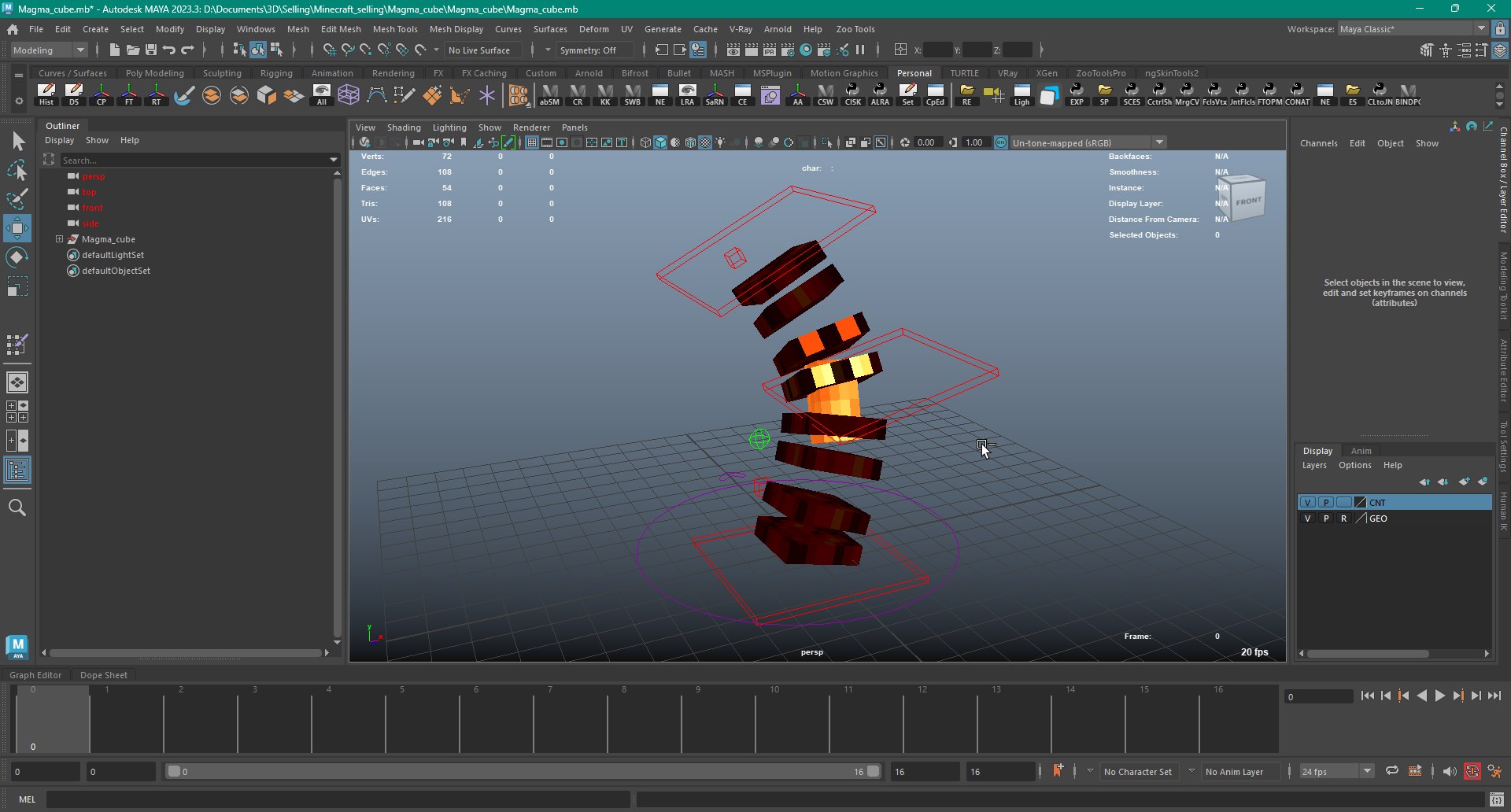Click the SWB shelf icon
This screenshot has height=812, width=1511.
(632, 94)
